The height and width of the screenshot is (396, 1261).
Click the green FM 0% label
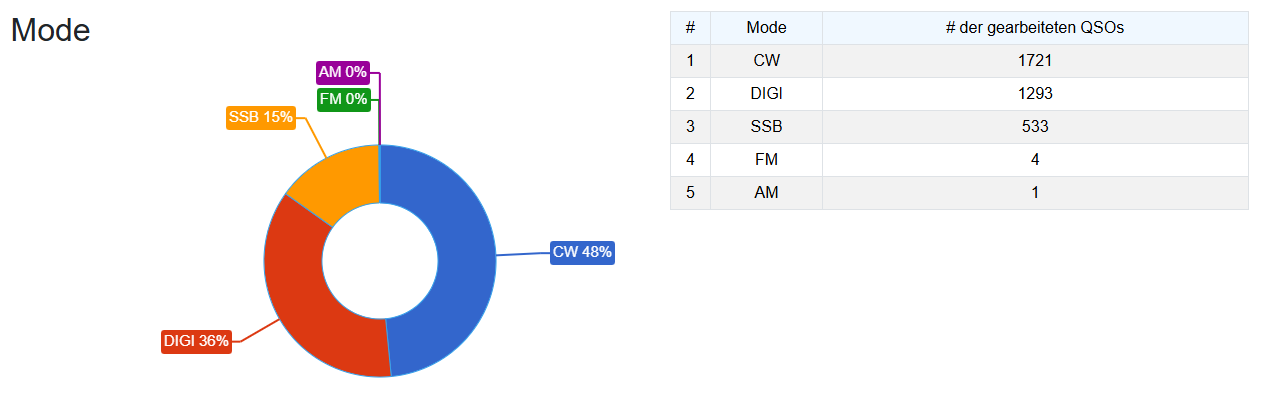(x=343, y=99)
